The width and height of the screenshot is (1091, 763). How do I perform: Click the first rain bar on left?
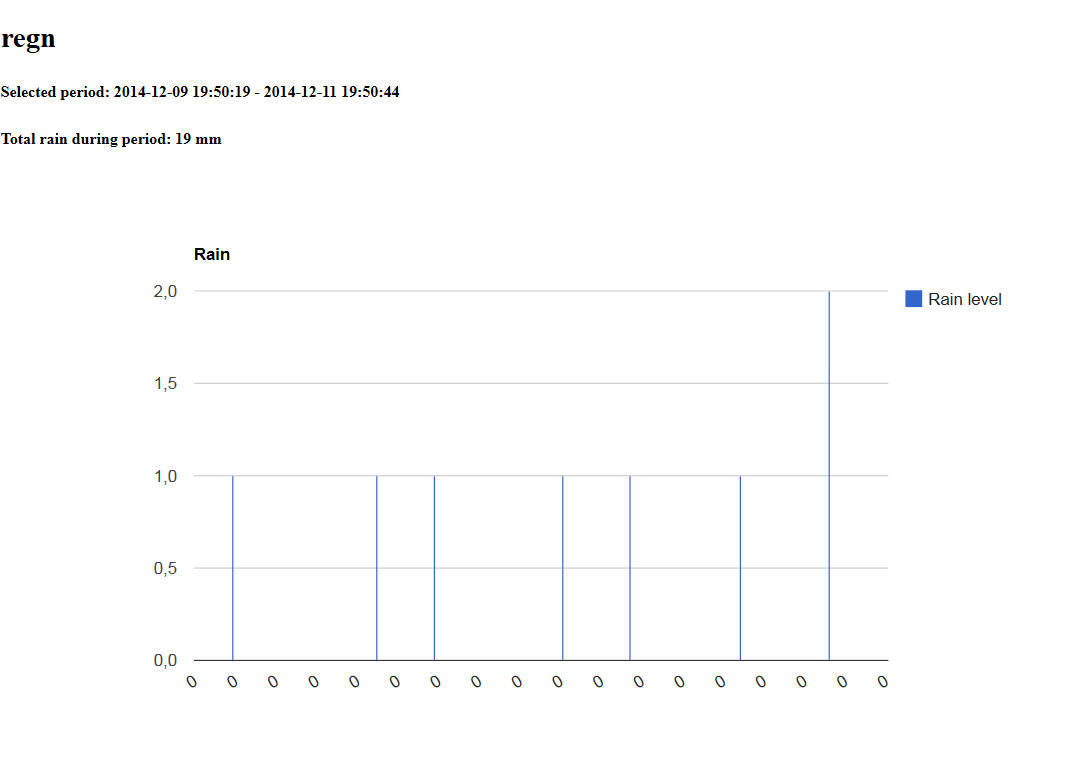[x=232, y=568]
